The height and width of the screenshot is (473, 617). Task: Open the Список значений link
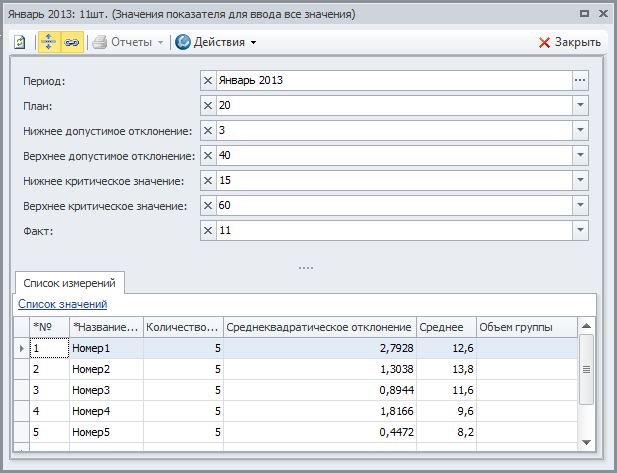[63, 304]
